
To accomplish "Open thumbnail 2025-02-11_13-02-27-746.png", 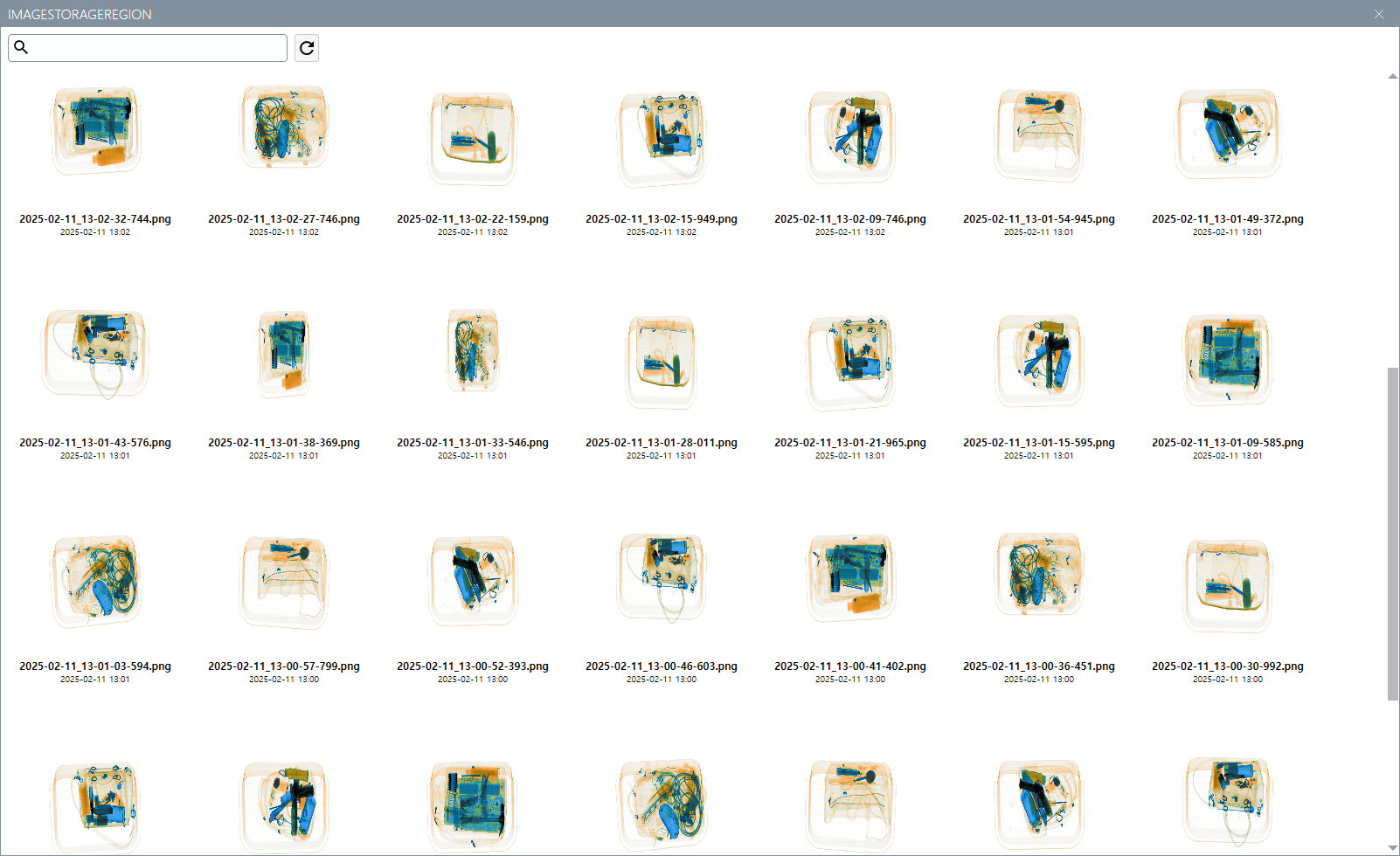I will 284,128.
